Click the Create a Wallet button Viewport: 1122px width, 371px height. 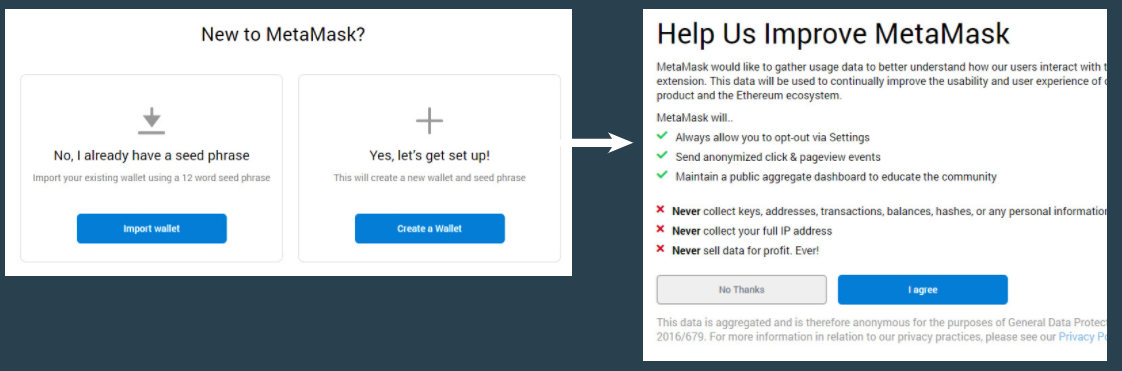click(x=429, y=228)
